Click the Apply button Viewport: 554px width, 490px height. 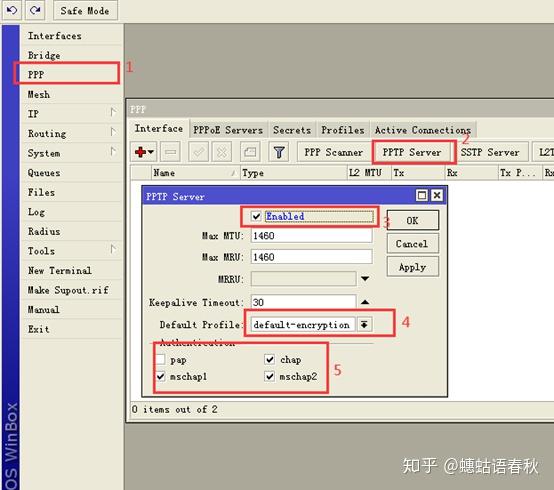coord(413,267)
